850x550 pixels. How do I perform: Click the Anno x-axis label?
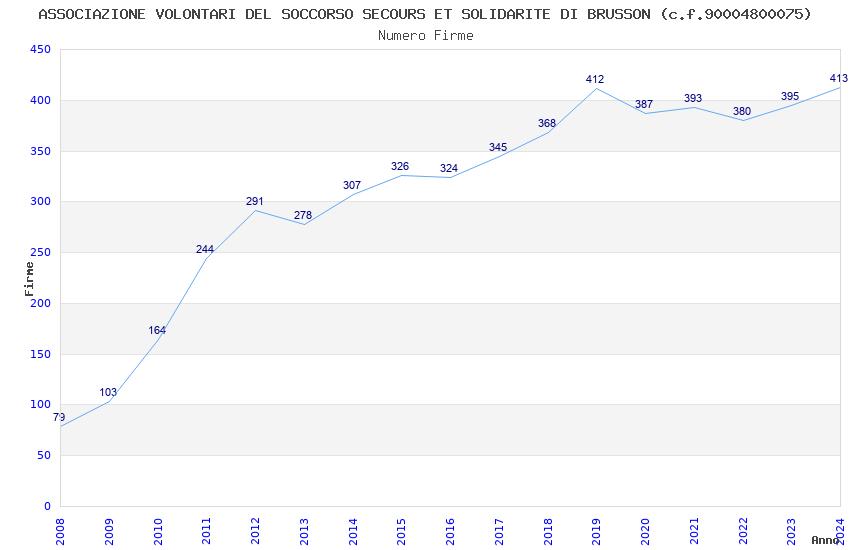tap(825, 540)
